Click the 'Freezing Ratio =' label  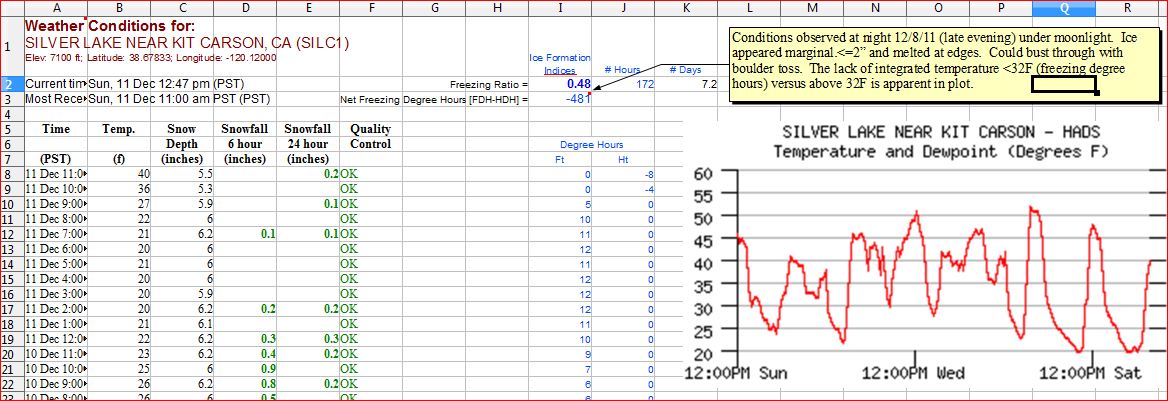coord(489,84)
